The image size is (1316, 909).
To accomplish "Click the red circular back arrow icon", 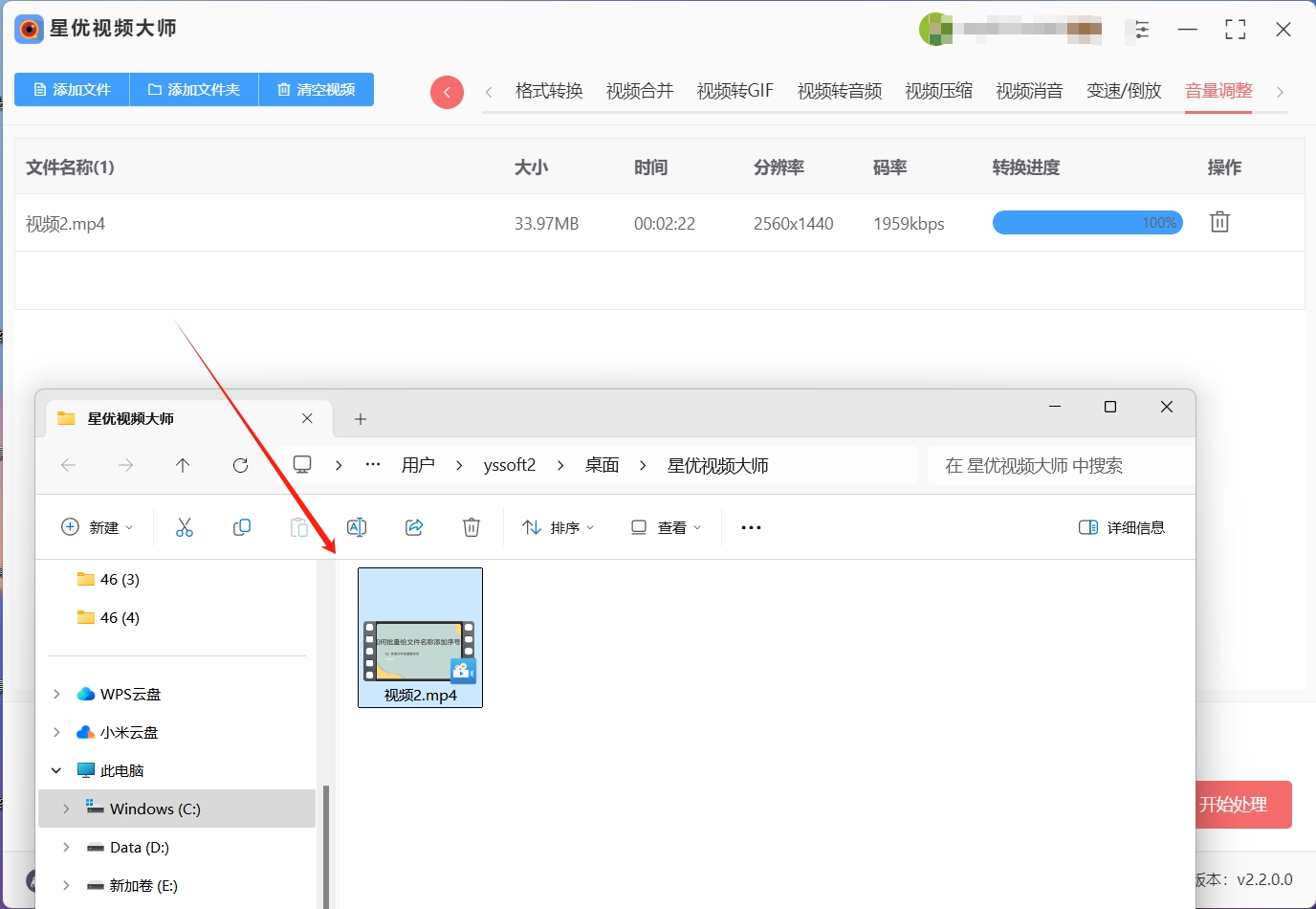I will coord(447,92).
